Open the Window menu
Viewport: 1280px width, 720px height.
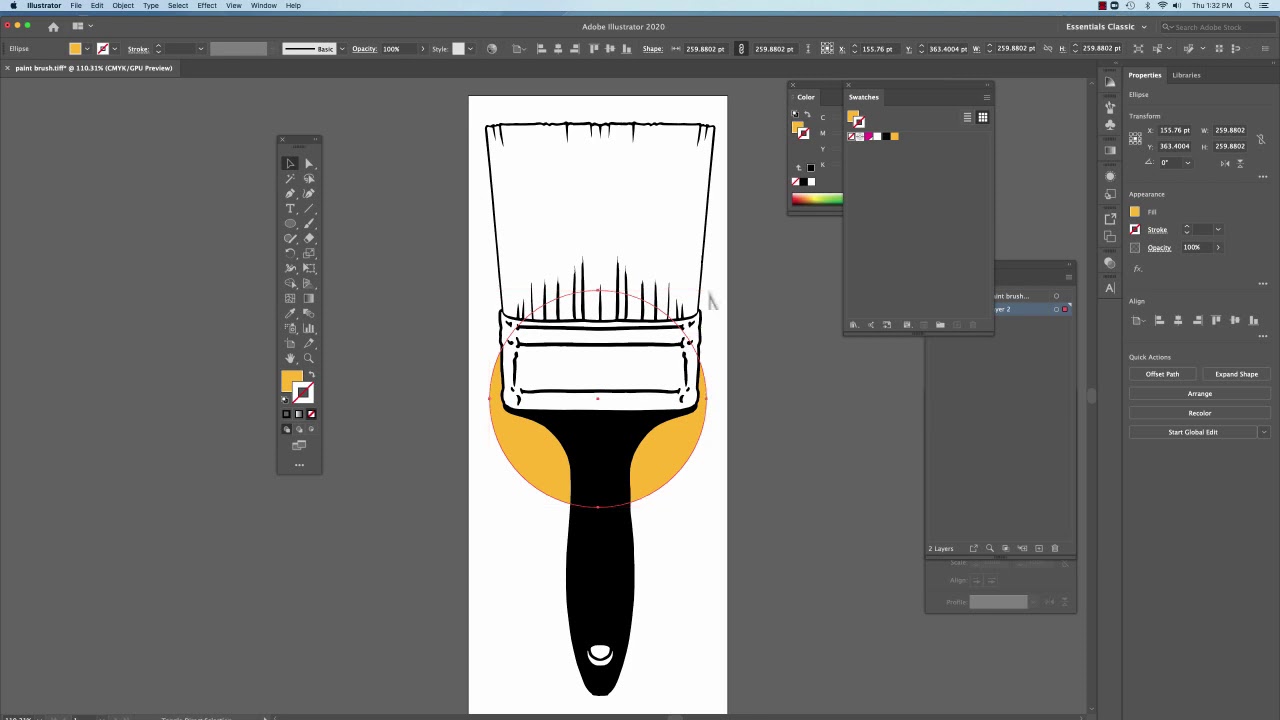click(264, 6)
